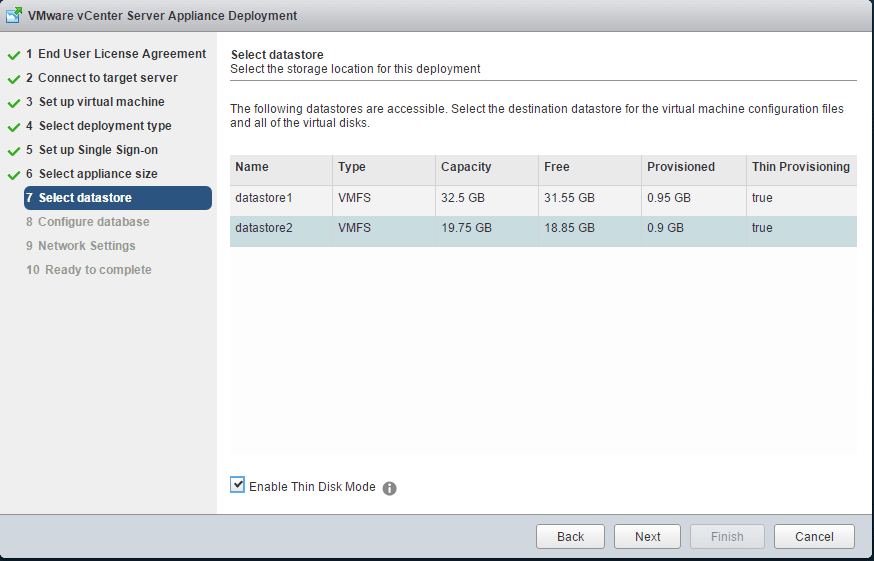The height and width of the screenshot is (561, 874).
Task: Return to step 3 Set up virtual machine
Action: point(95,101)
